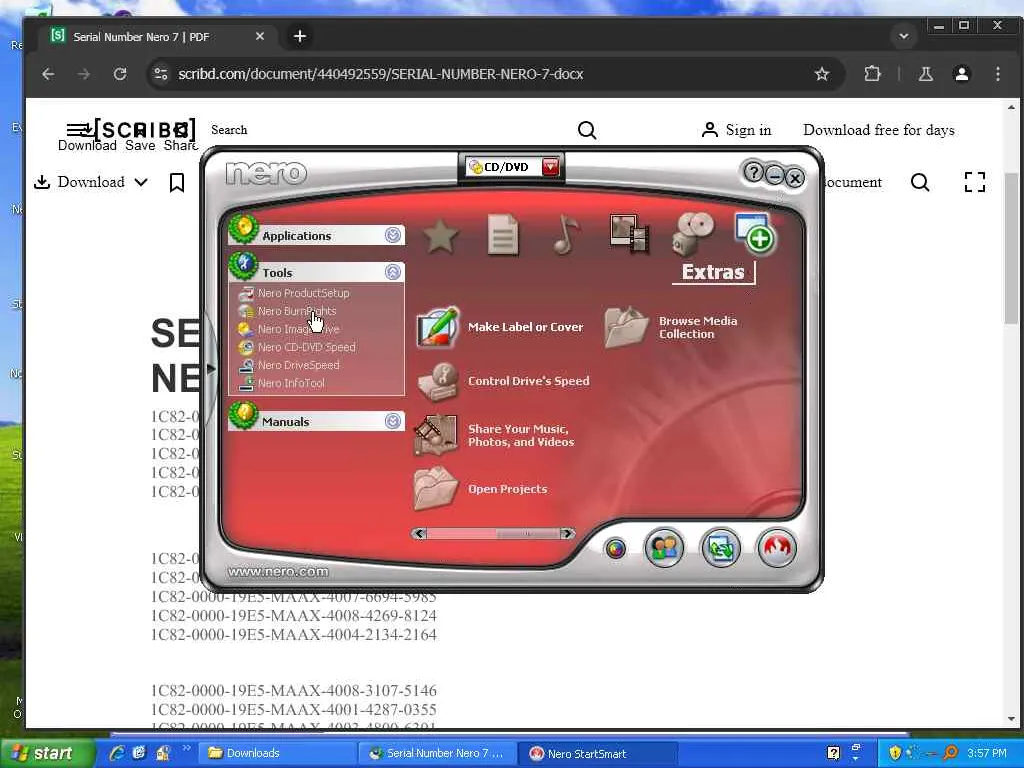Image resolution: width=1024 pixels, height=768 pixels.
Task: Click the color scheme wheel button
Action: tap(615, 549)
